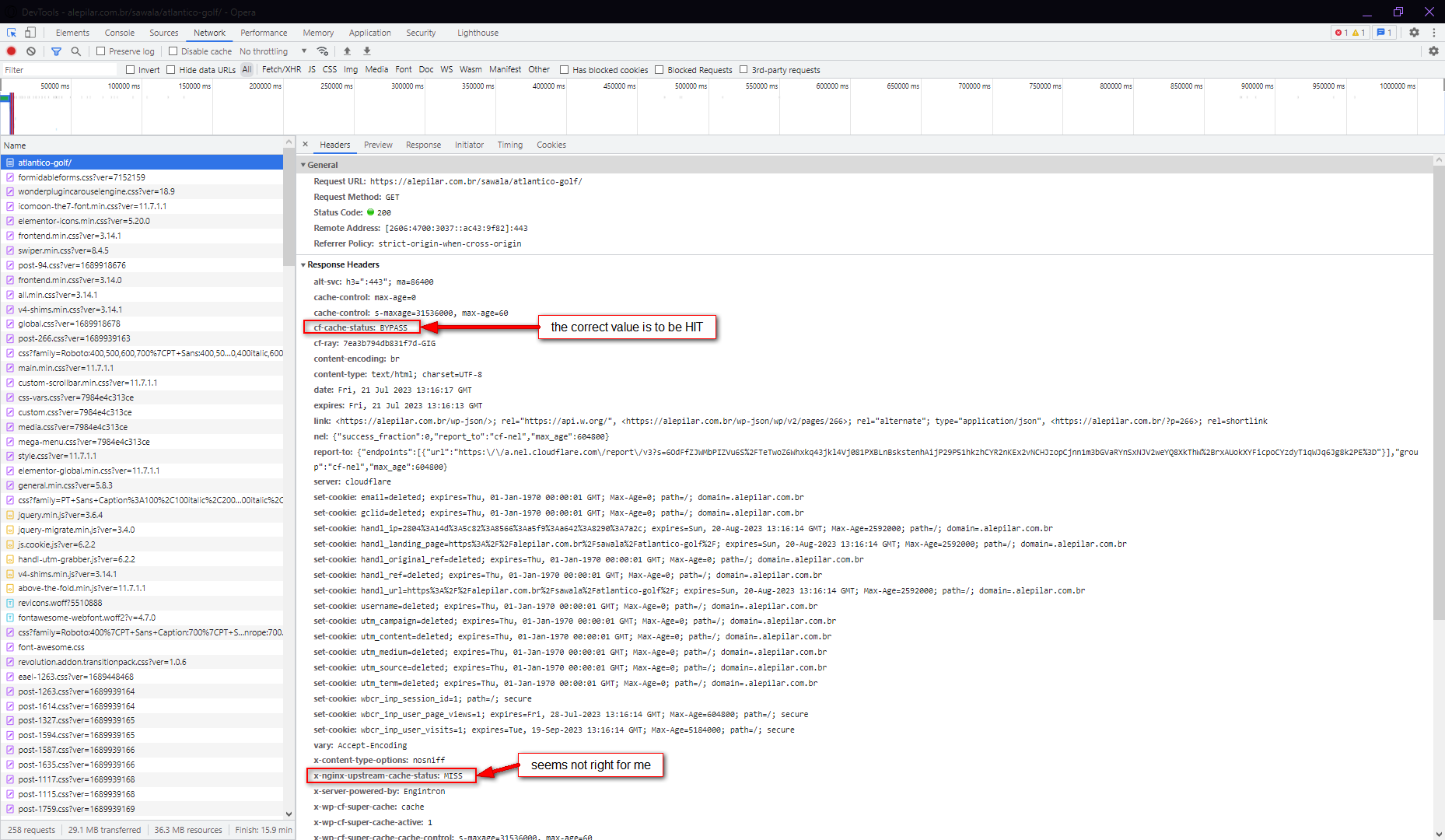Click the headers pane scrollbar up arrow

pyautogui.click(x=1439, y=160)
